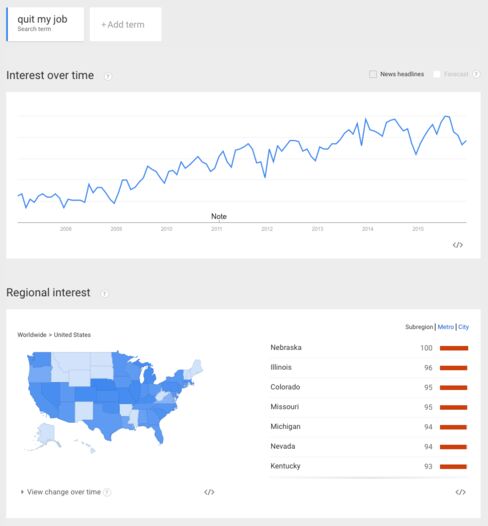Open the Regional interest help icon
The height and width of the screenshot is (526, 488).
104,294
